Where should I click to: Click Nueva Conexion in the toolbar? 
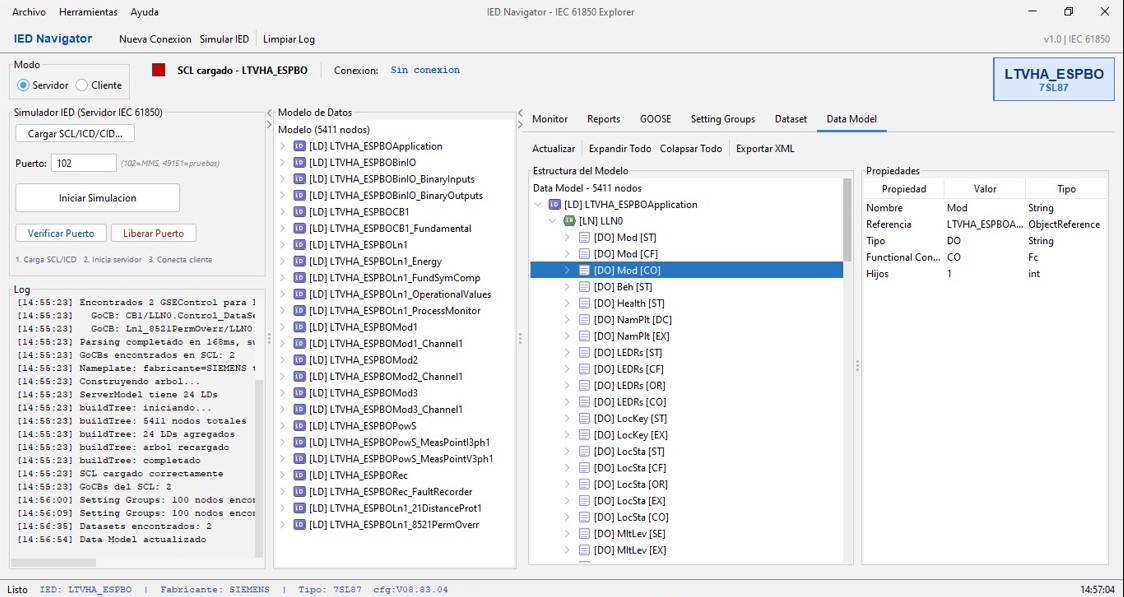[x=155, y=39]
